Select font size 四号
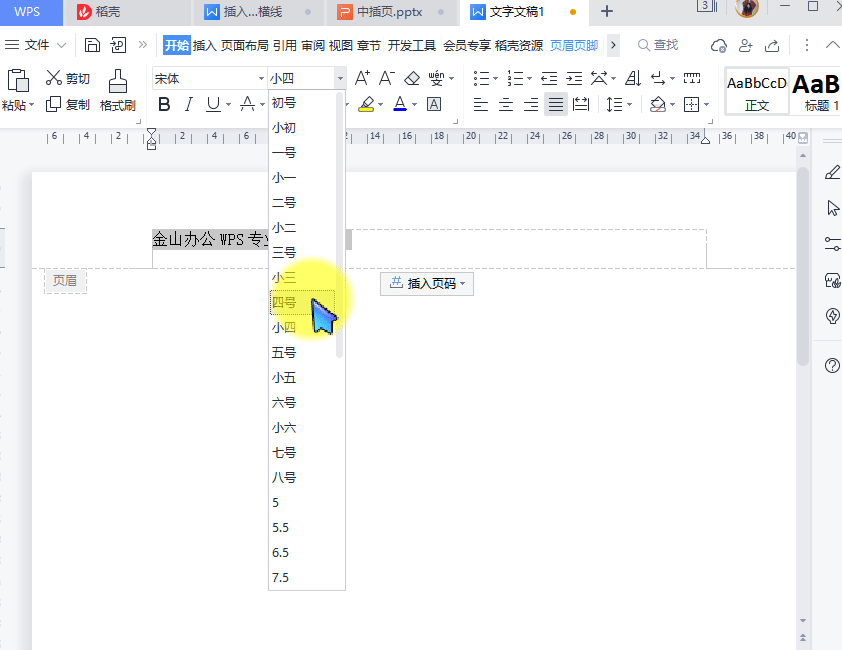This screenshot has width=842, height=650. (303, 302)
